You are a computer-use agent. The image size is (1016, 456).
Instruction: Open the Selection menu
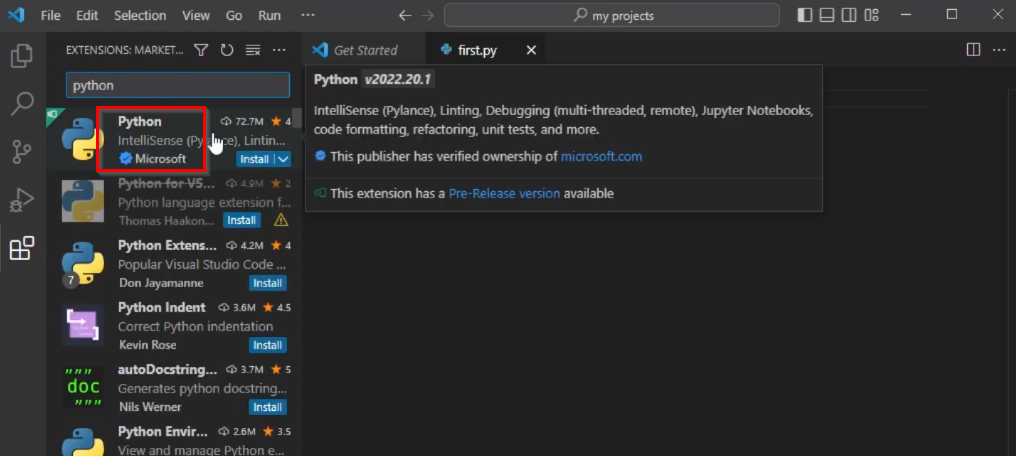140,15
